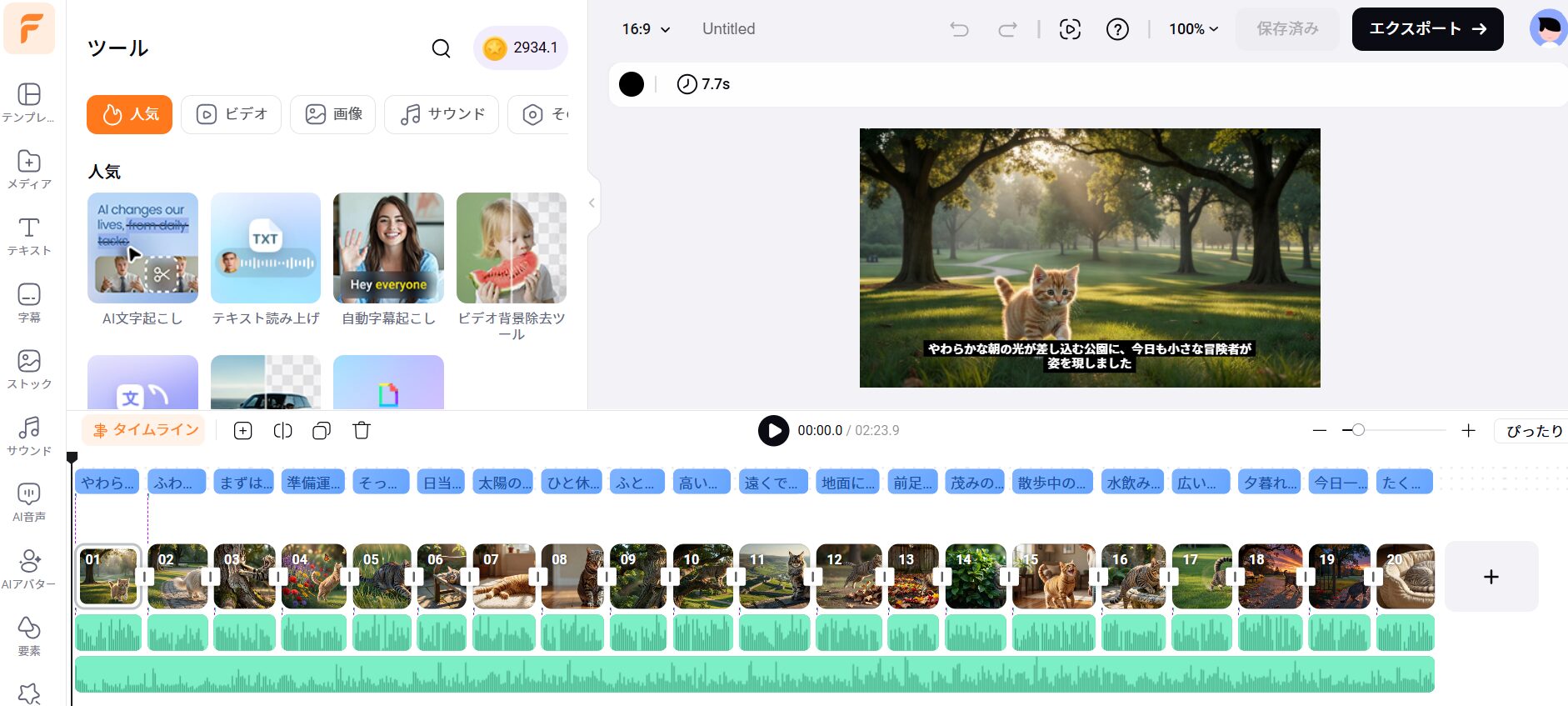Select the voice audio clip under scene 05
This screenshot has width=1568, height=706.
click(382, 633)
